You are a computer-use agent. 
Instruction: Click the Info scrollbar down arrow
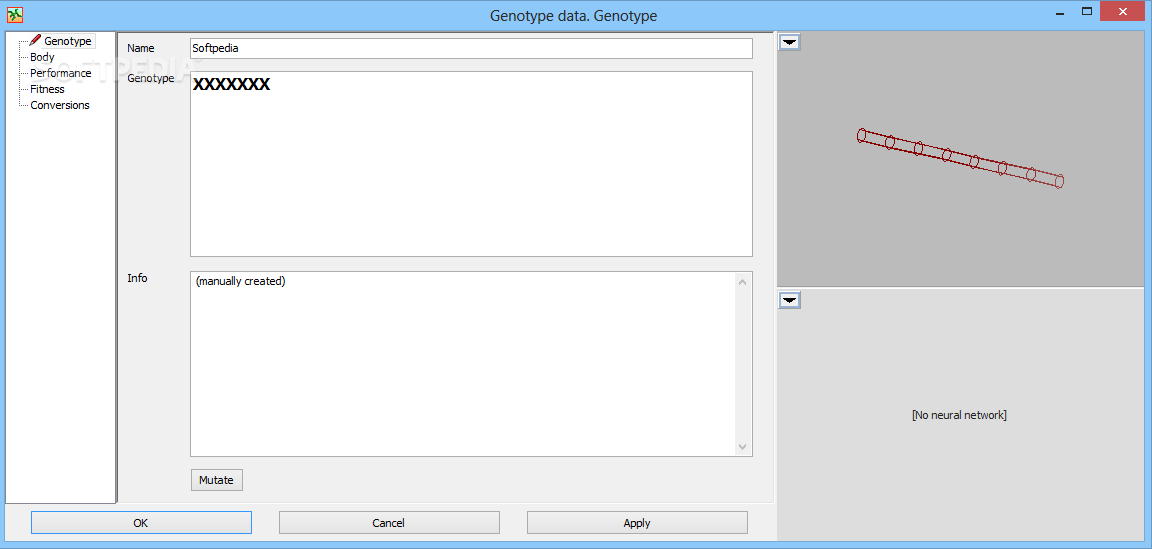[742, 446]
